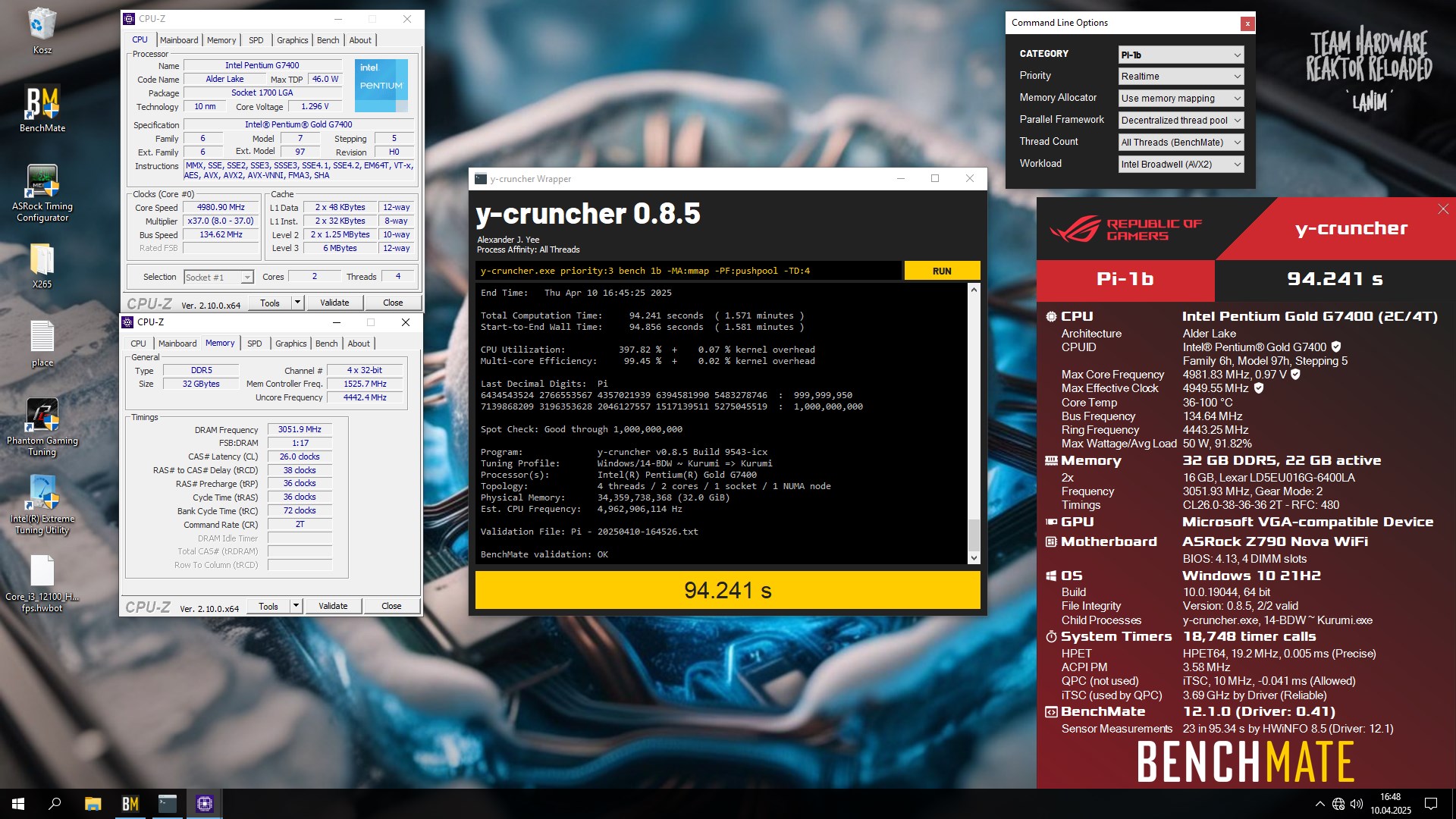Close the Command Line Options window
This screenshot has width=1456, height=819.
point(1247,24)
